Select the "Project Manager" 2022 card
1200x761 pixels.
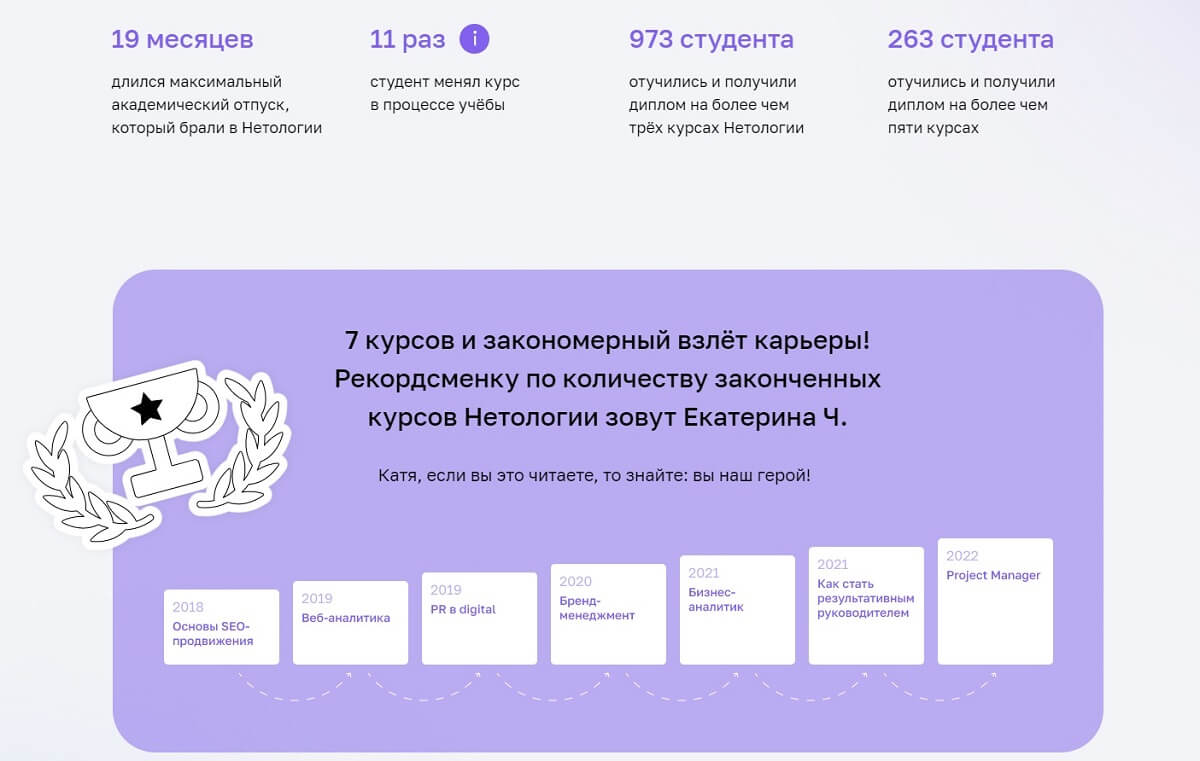pyautogui.click(x=995, y=598)
